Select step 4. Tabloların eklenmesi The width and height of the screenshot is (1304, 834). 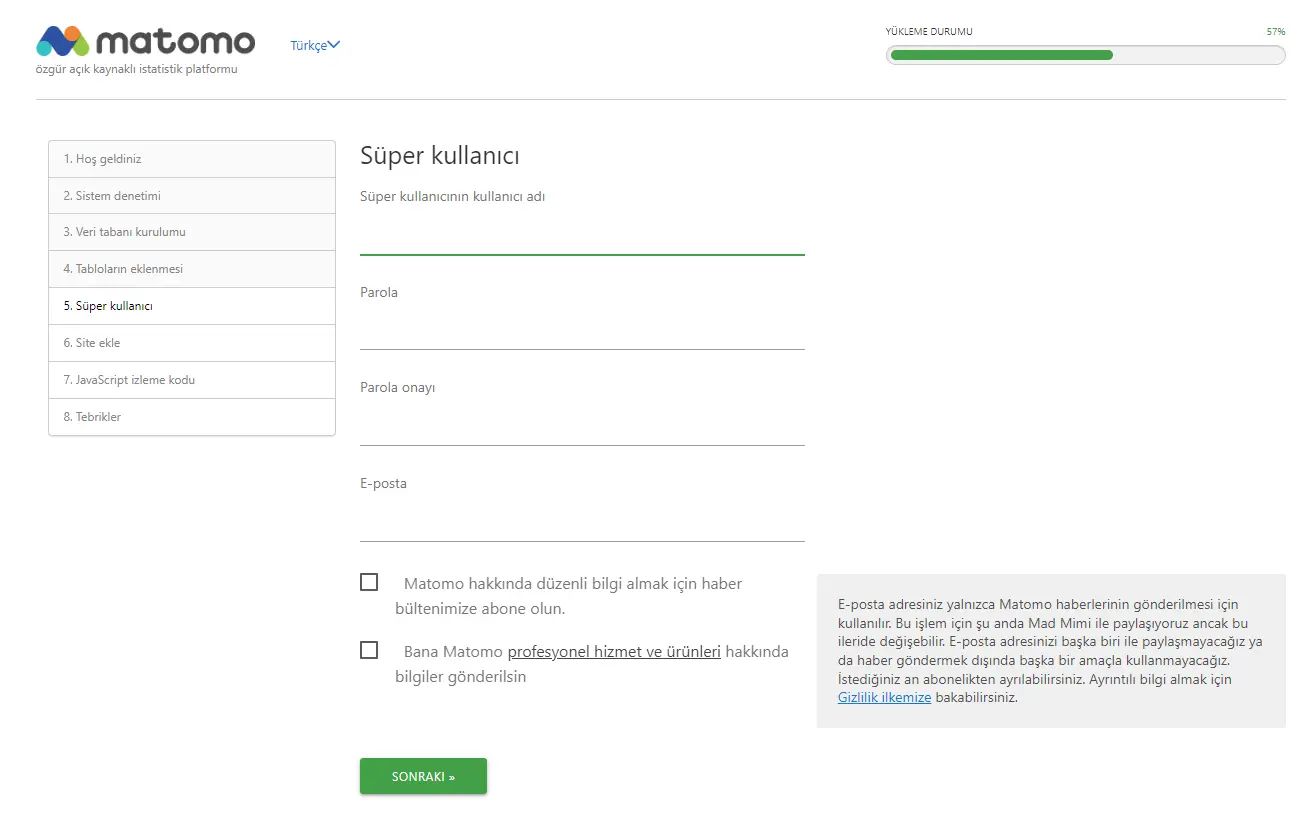click(x=192, y=269)
